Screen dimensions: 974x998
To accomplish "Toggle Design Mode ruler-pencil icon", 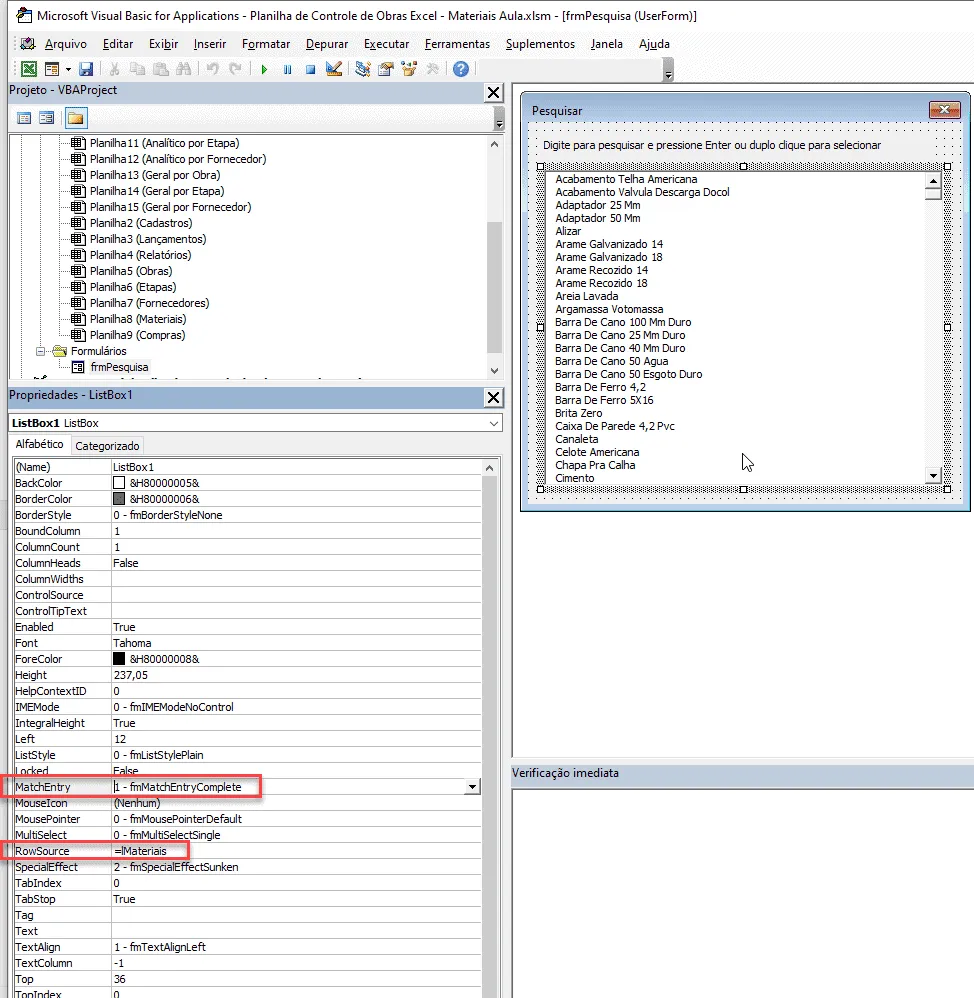I will coord(334,69).
